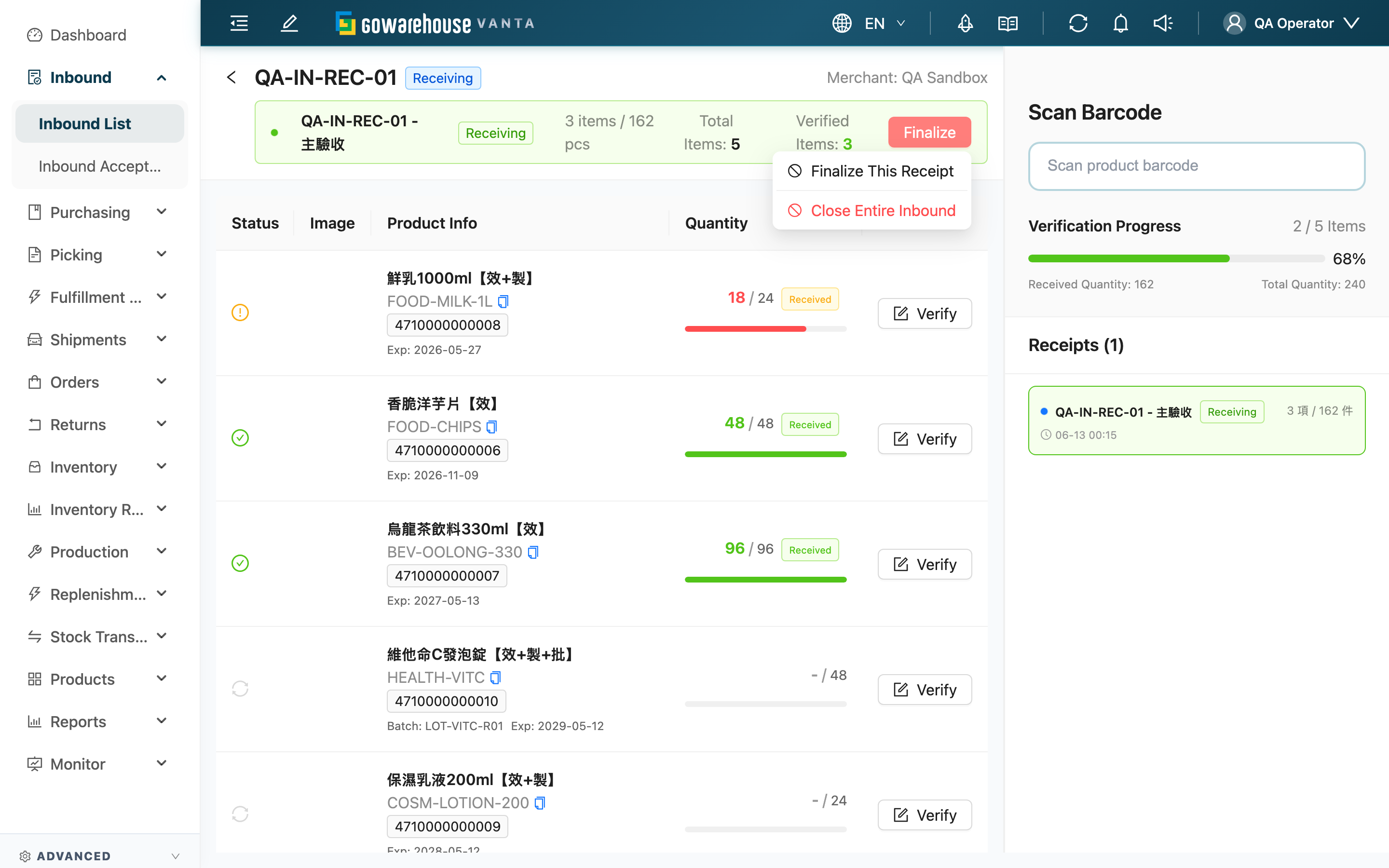Click the Verification Progress bar
Viewport: 1389px width, 868px height.
point(1176,259)
